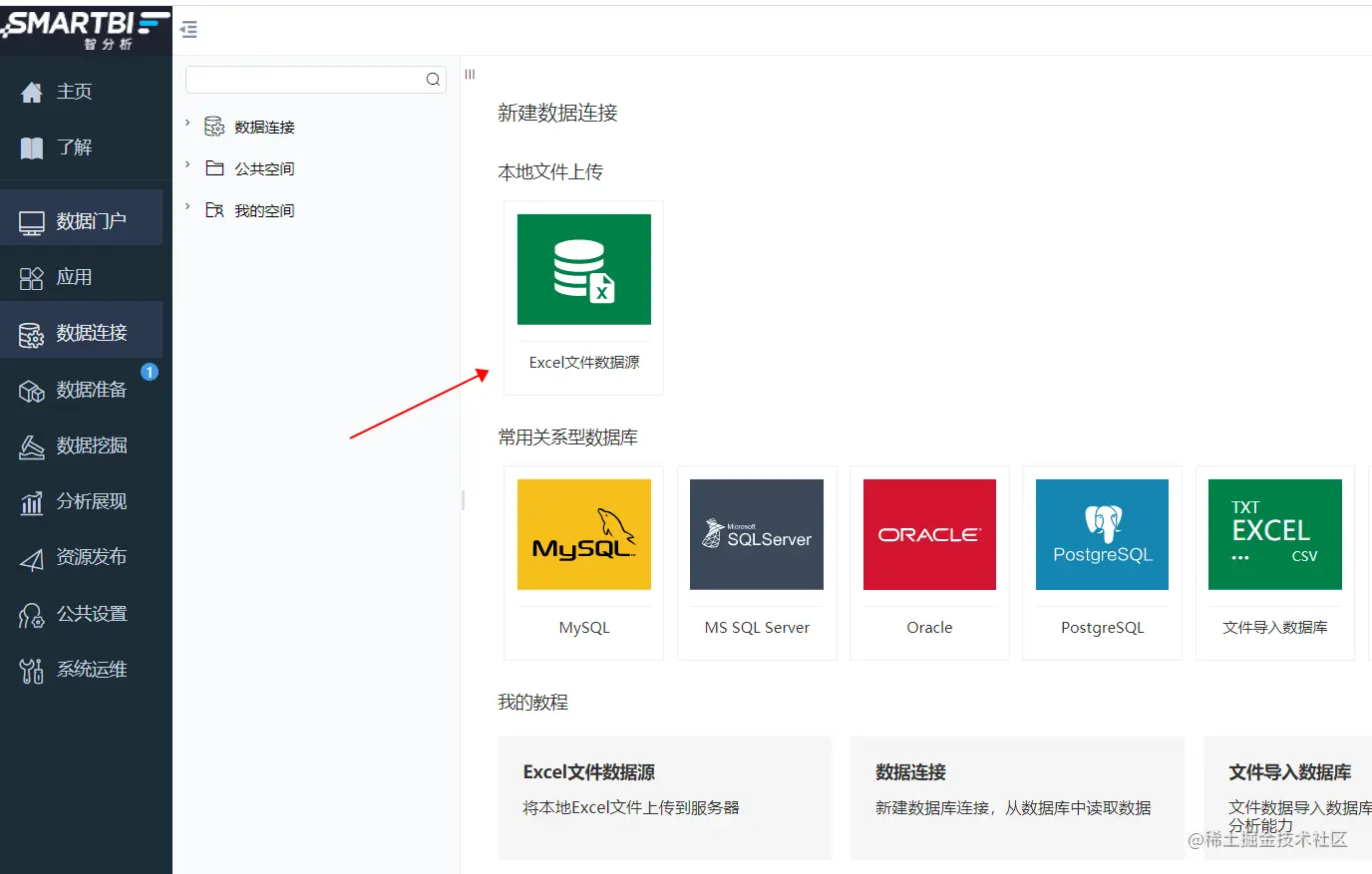Select the Excel文件数据源 icon

(583, 269)
